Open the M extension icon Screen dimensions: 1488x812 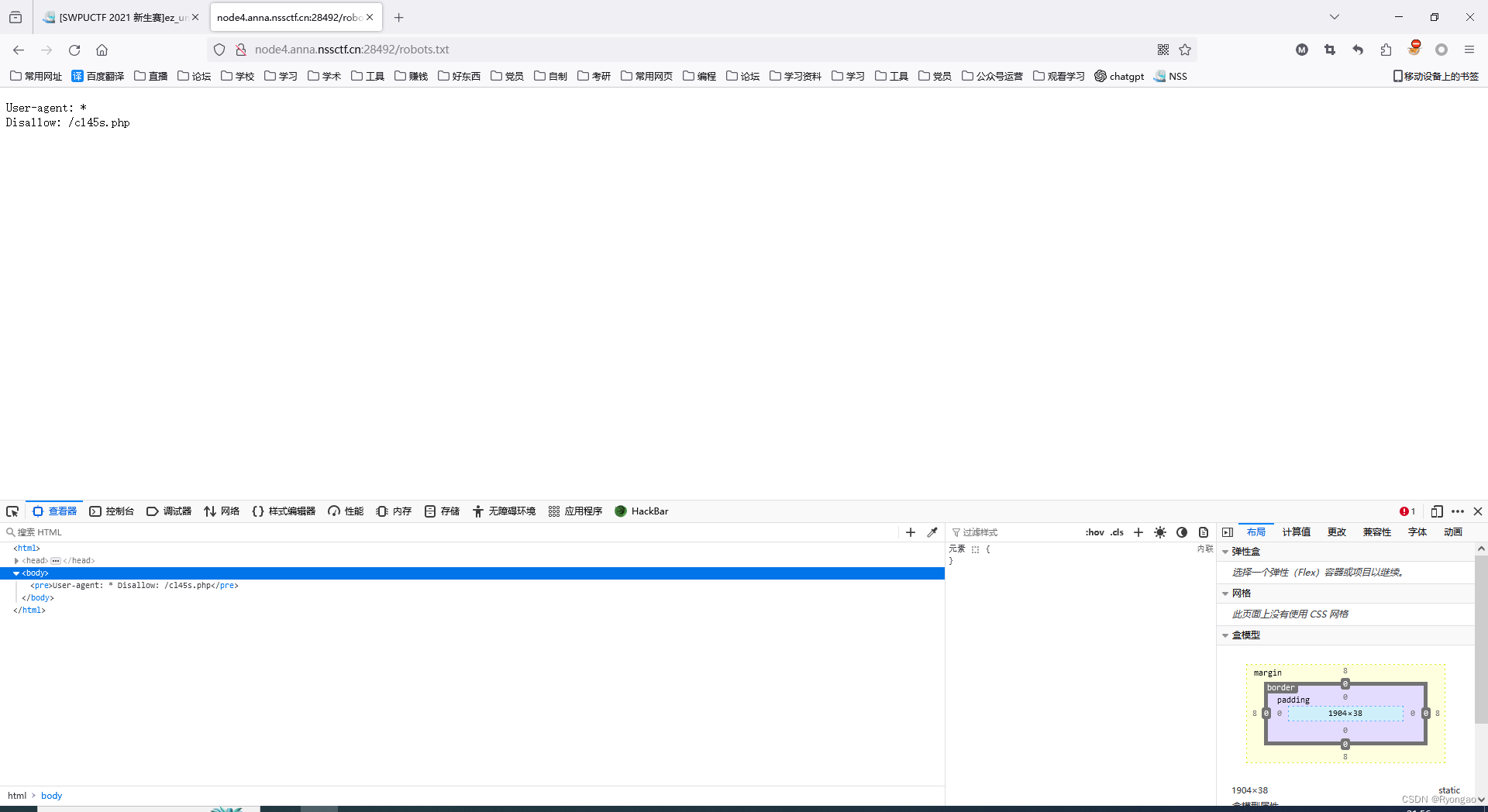pyautogui.click(x=1302, y=50)
